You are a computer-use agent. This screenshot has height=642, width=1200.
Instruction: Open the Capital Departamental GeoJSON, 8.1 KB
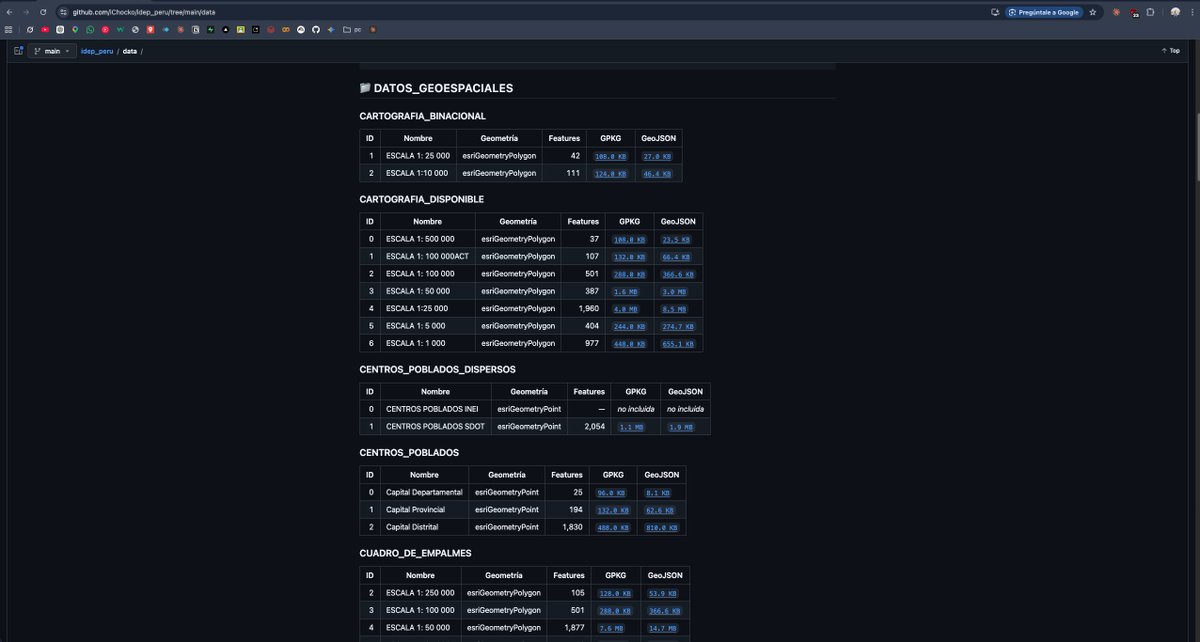660,493
